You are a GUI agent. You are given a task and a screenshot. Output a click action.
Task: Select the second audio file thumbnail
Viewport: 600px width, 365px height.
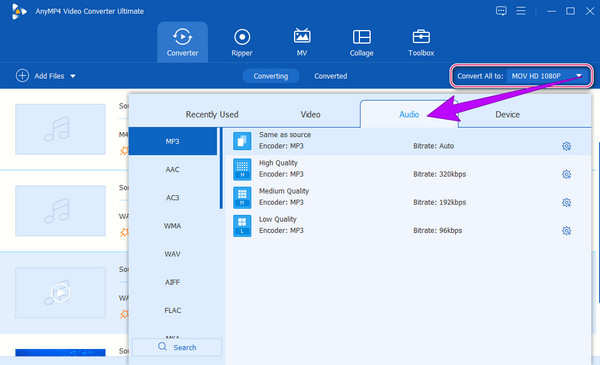60,211
